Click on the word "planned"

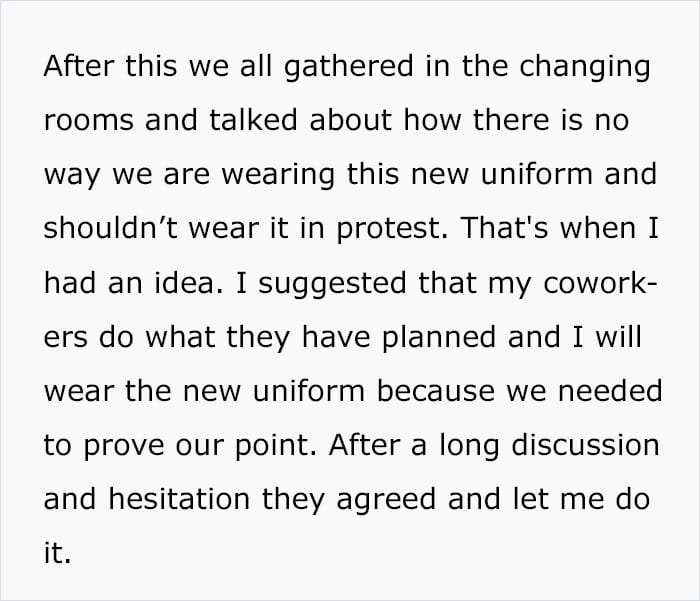439,338
